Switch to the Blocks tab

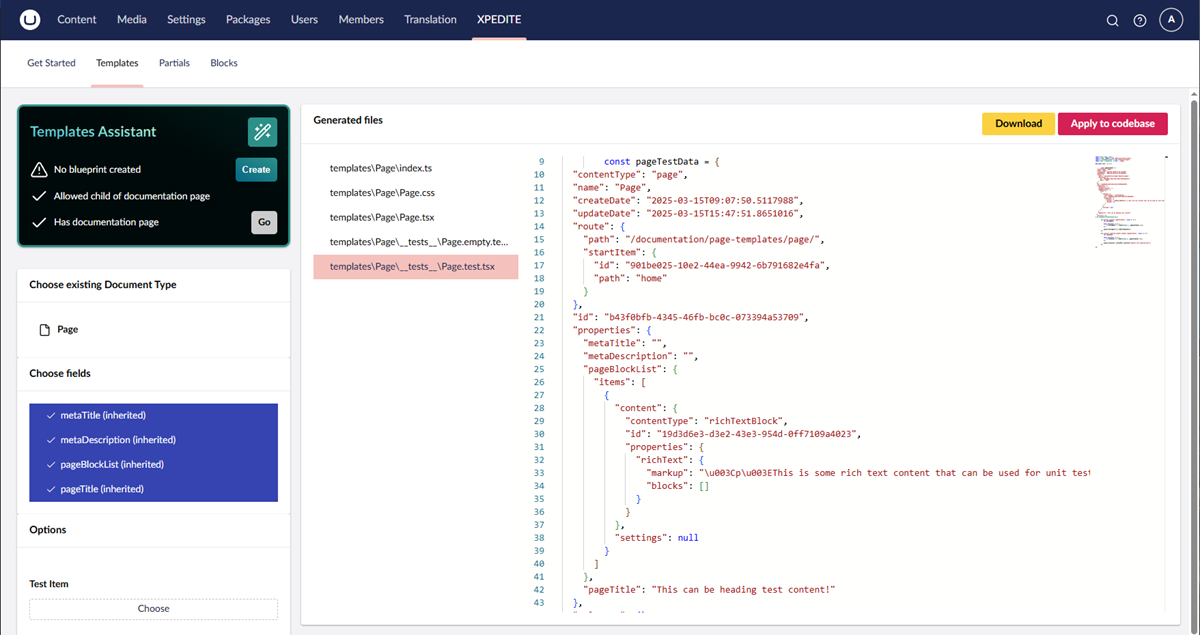point(224,63)
